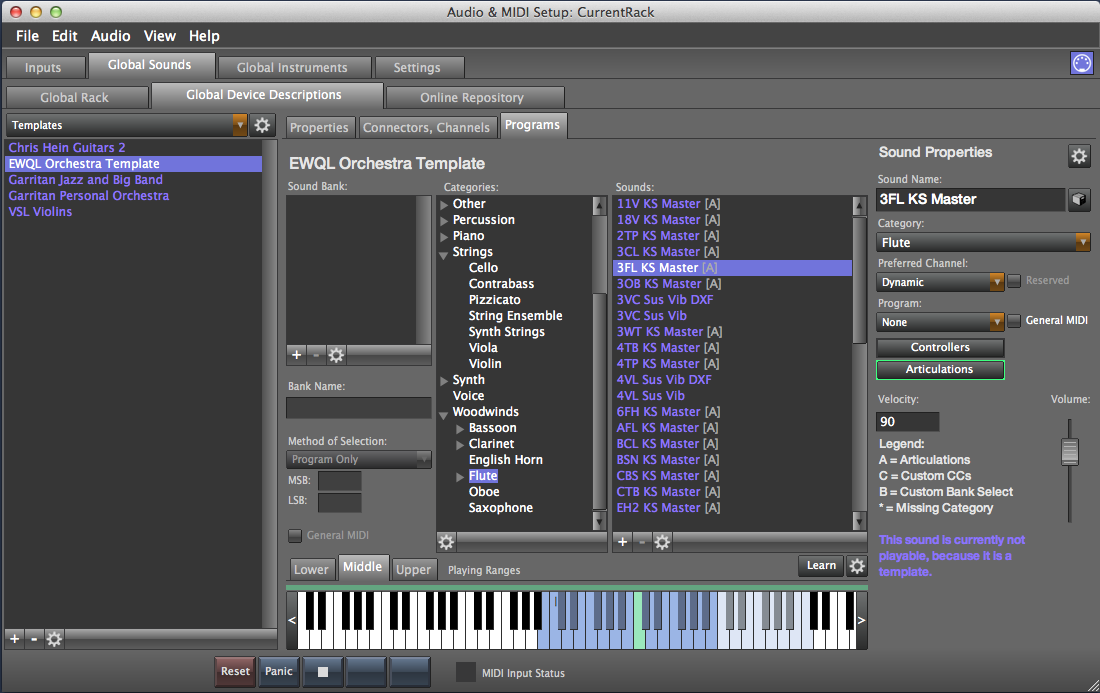Select the Upper playing range tab
1100x693 pixels.
(413, 570)
